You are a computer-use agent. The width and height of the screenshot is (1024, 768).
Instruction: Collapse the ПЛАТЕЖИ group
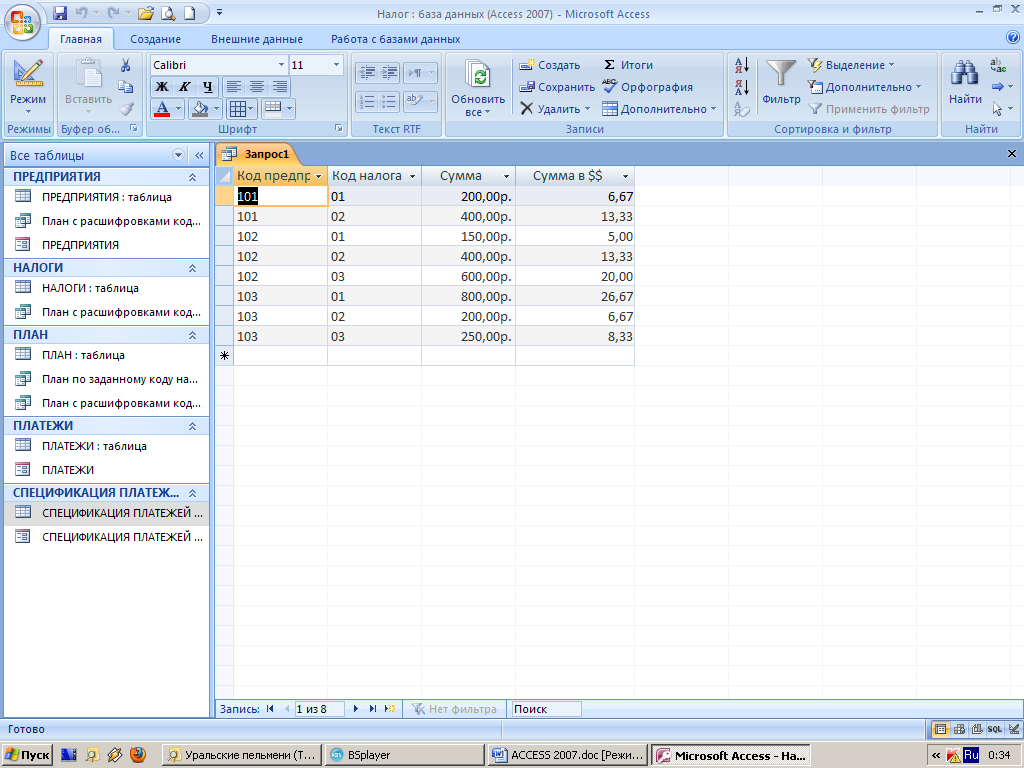(x=193, y=426)
